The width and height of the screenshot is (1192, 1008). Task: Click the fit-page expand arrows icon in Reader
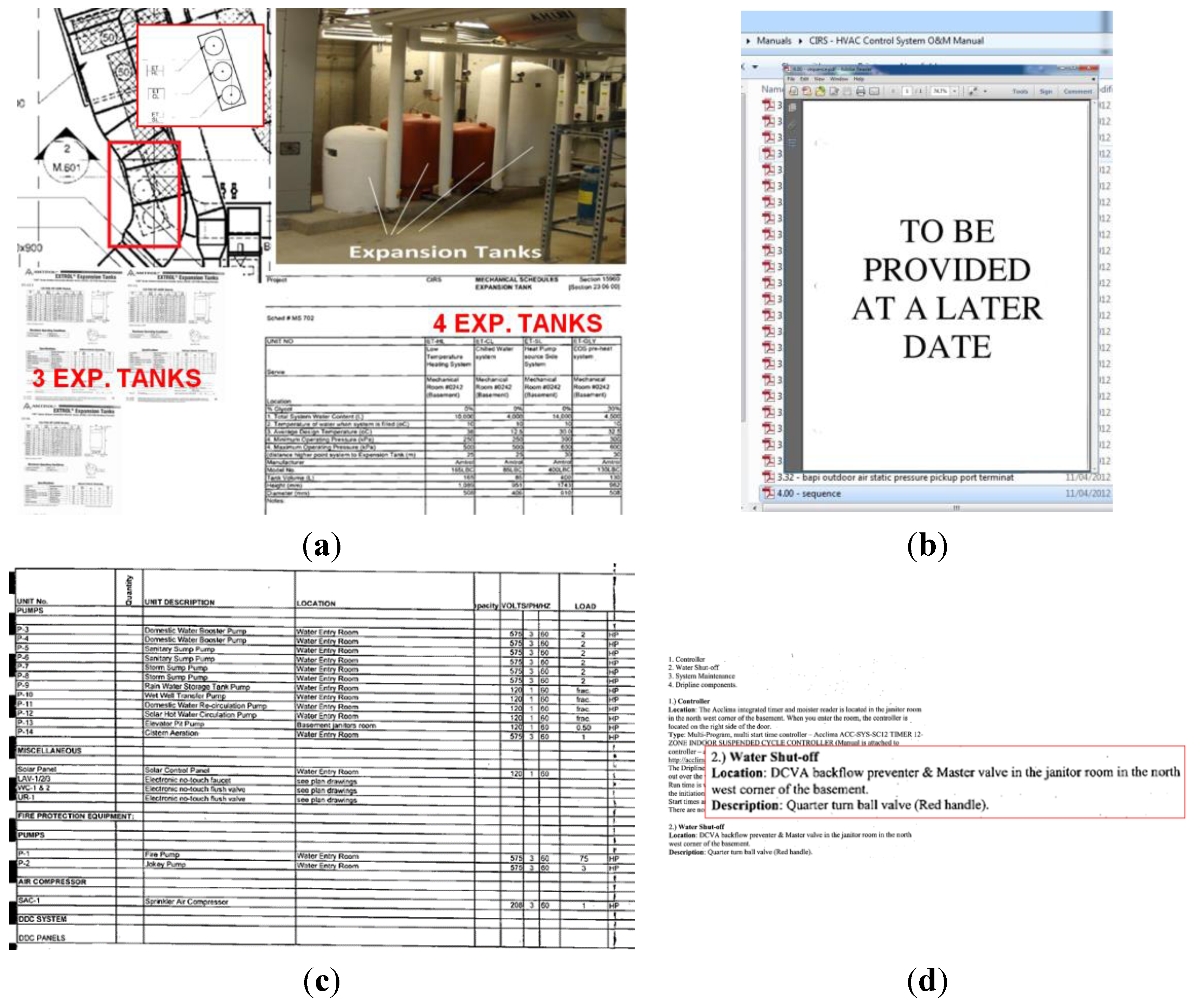pos(973,91)
